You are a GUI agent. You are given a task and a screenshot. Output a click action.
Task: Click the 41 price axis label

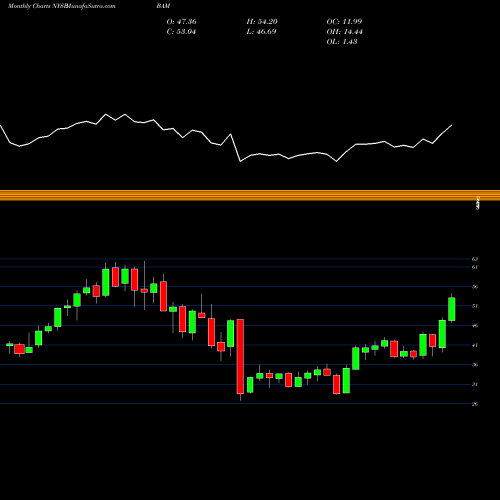click(x=475, y=345)
